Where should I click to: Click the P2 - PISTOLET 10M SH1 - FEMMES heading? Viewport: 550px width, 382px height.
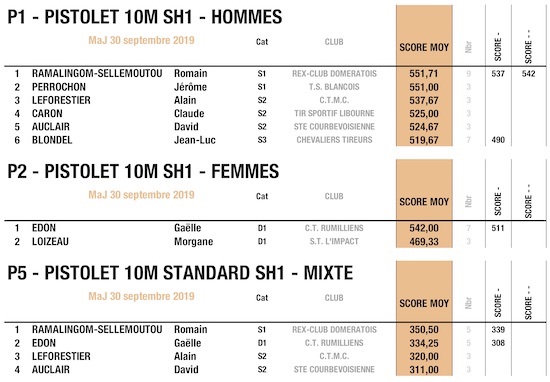[x=143, y=172]
